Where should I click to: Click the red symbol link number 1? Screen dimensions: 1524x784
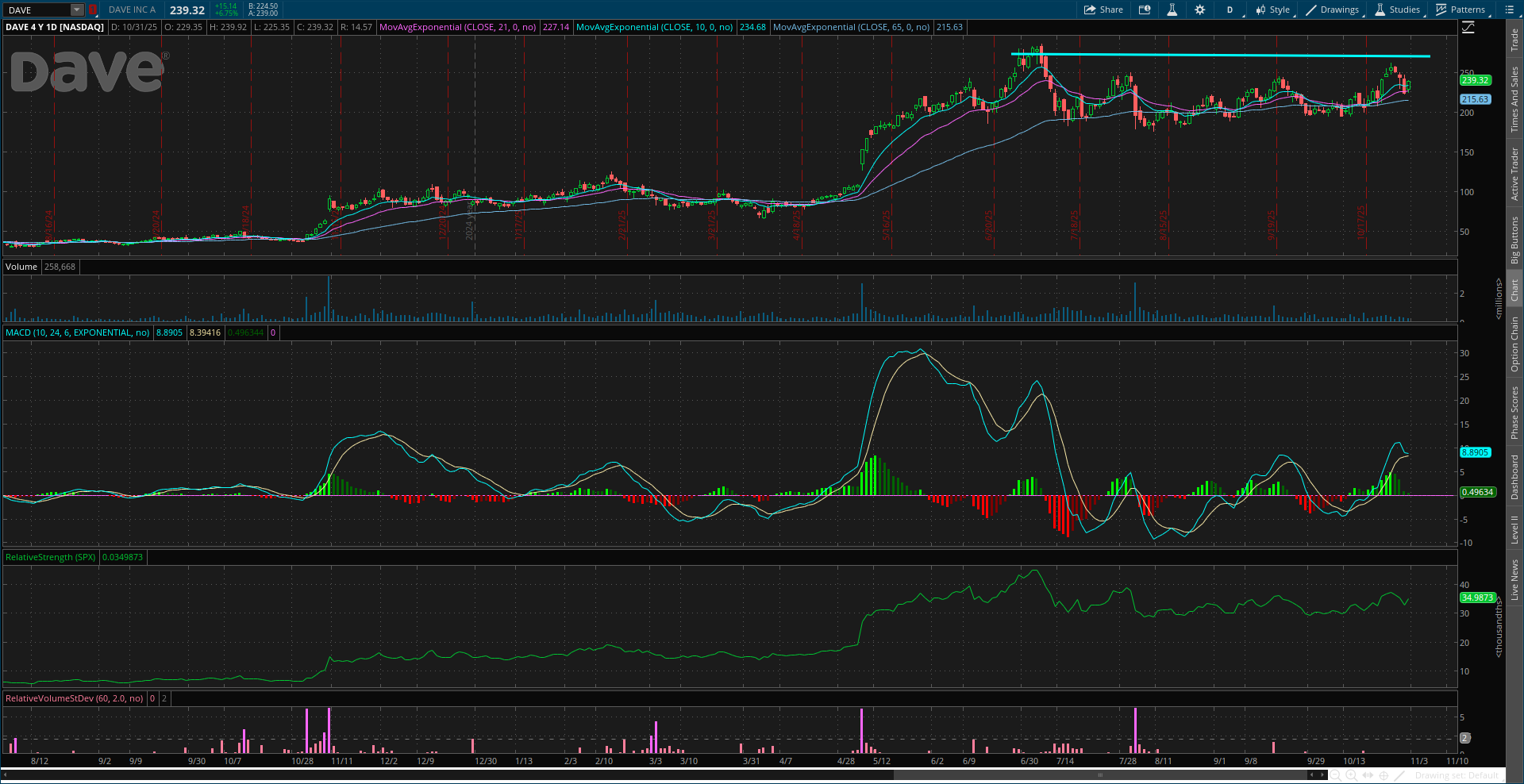point(92,10)
